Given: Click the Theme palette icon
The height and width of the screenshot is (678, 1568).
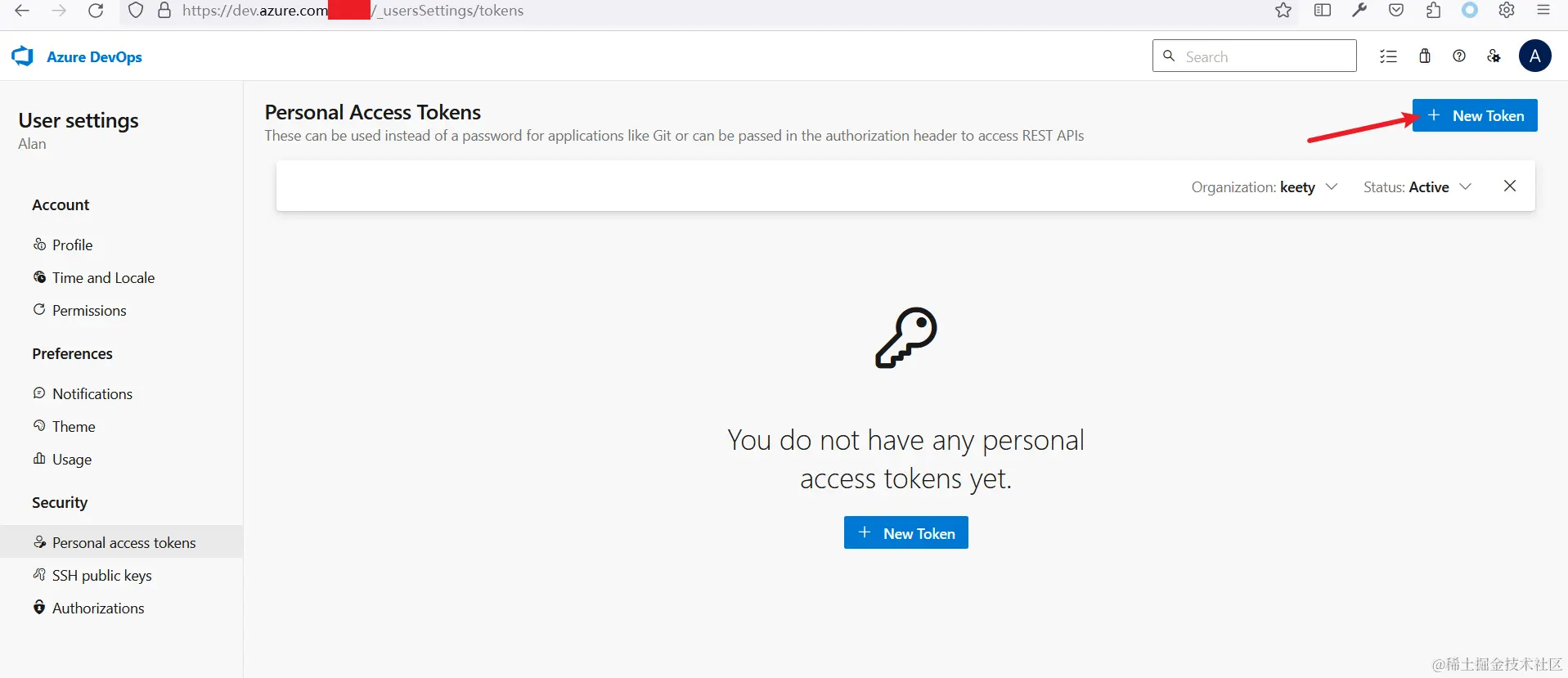Looking at the screenshot, I should [39, 425].
